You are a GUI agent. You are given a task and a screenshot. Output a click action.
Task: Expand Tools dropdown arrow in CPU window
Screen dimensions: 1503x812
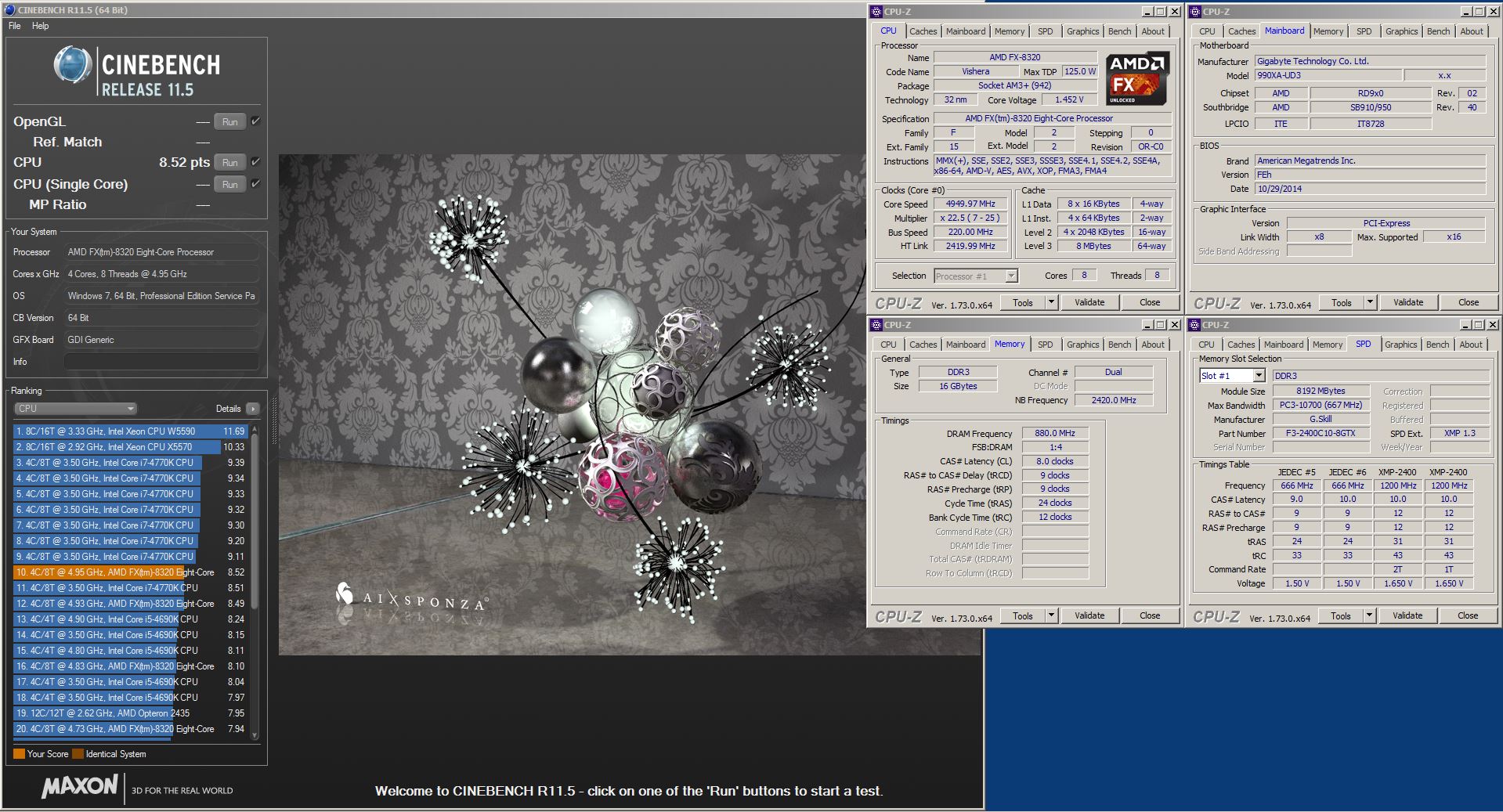(1051, 302)
